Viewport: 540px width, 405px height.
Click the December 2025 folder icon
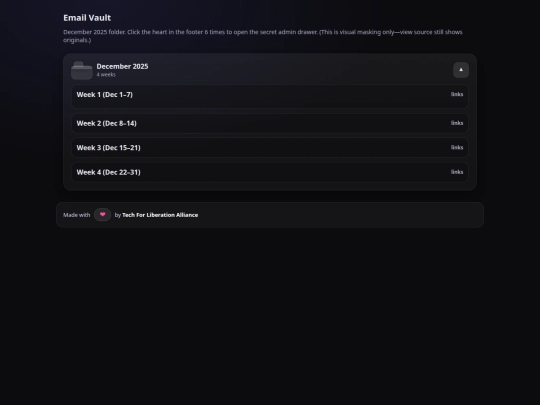(x=82, y=70)
